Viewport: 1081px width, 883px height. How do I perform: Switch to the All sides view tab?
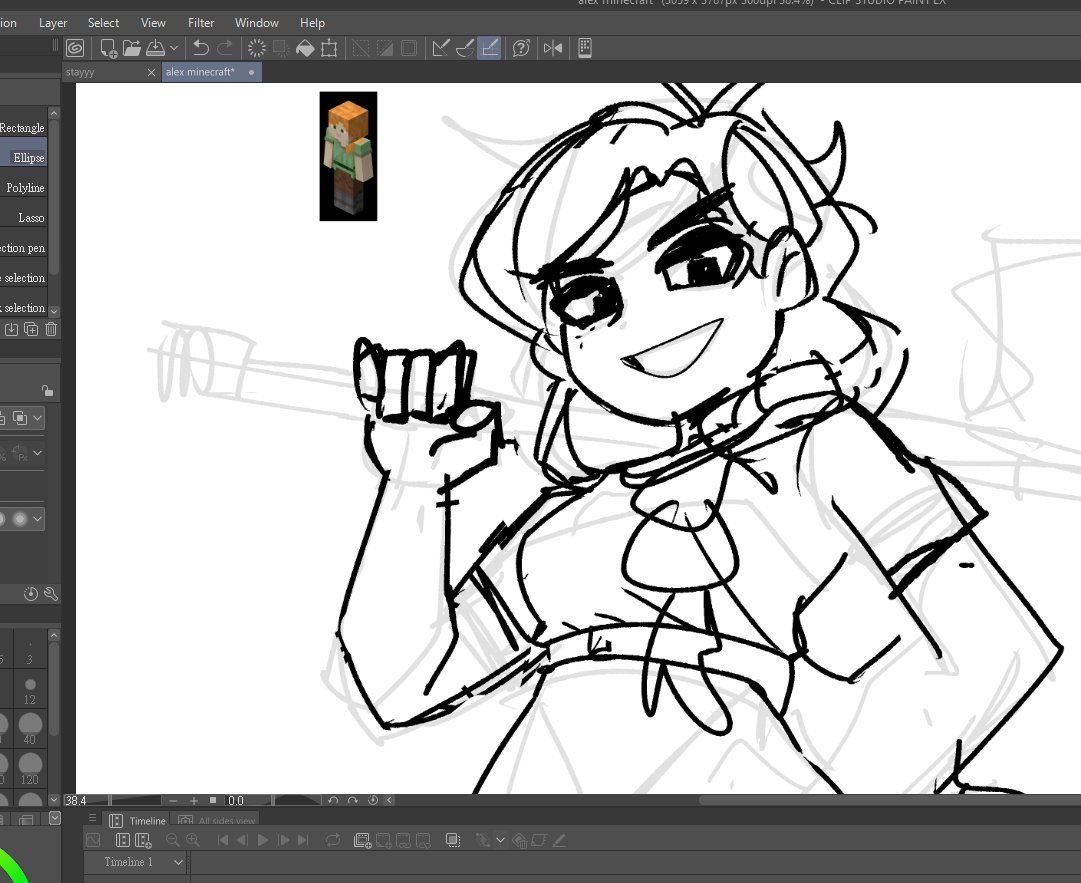click(x=217, y=820)
